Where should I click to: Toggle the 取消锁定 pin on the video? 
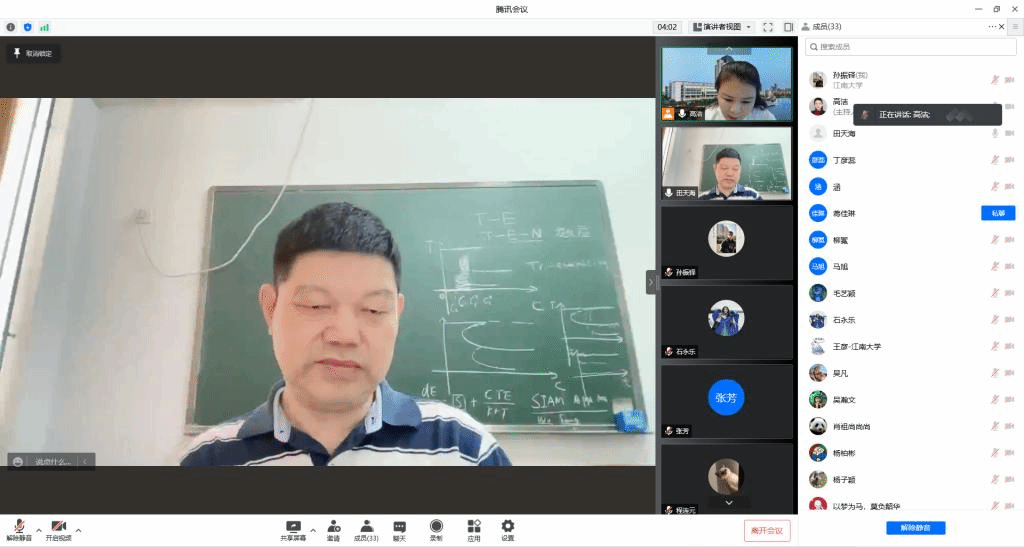[x=33, y=53]
